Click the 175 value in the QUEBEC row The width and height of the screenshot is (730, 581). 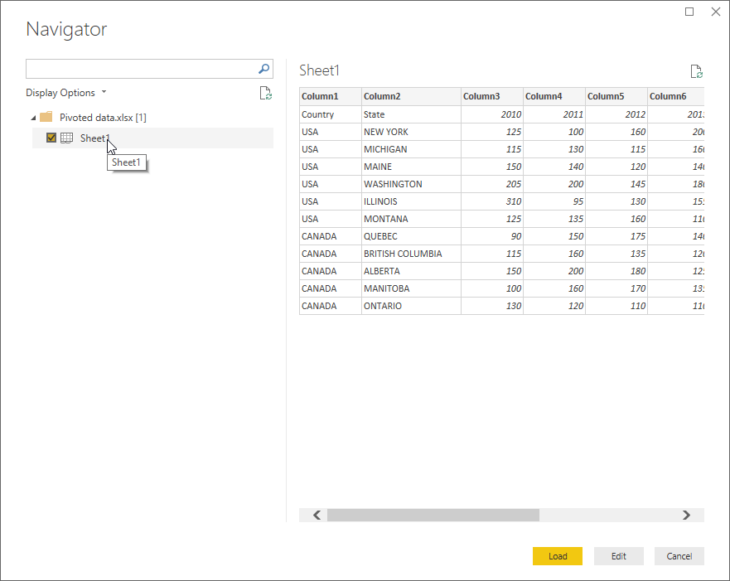tap(616, 236)
